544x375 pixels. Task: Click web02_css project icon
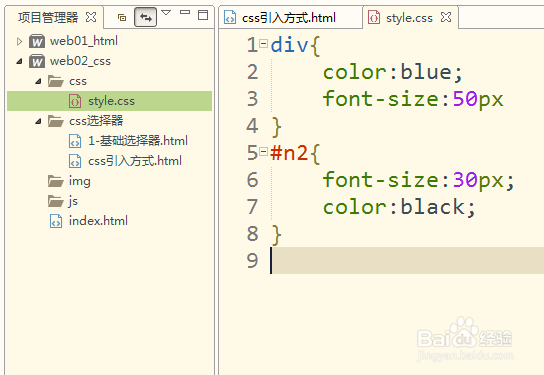point(37,61)
